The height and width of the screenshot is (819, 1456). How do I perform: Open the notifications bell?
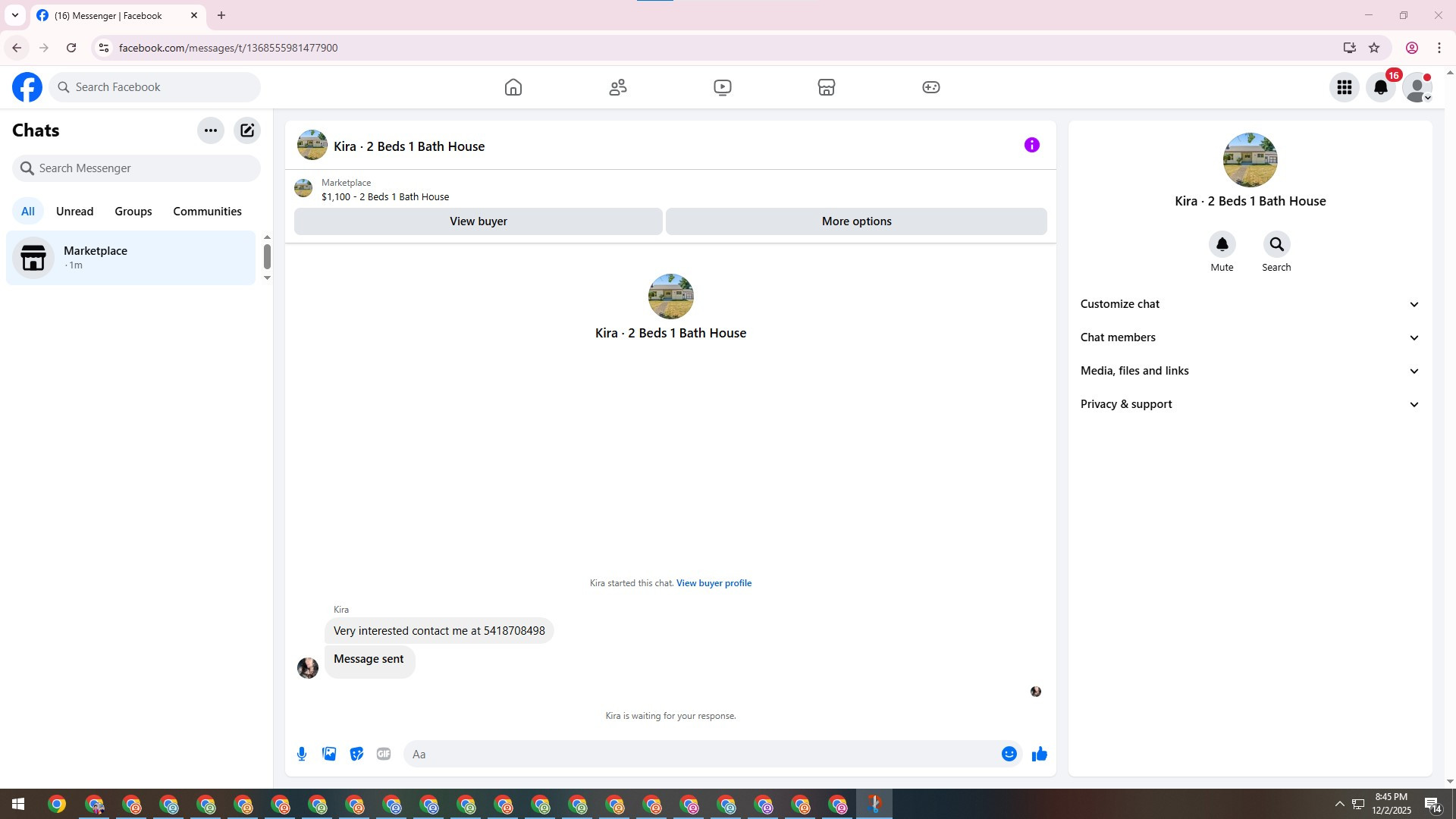pyautogui.click(x=1380, y=87)
